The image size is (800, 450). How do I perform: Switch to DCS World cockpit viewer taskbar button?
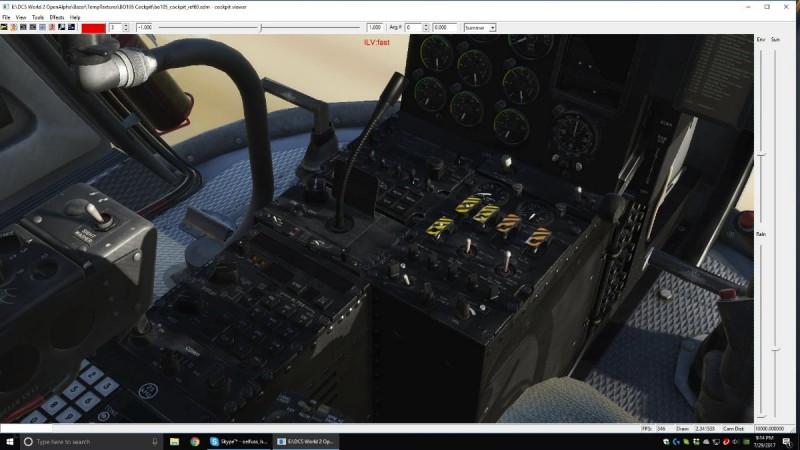(x=305, y=442)
